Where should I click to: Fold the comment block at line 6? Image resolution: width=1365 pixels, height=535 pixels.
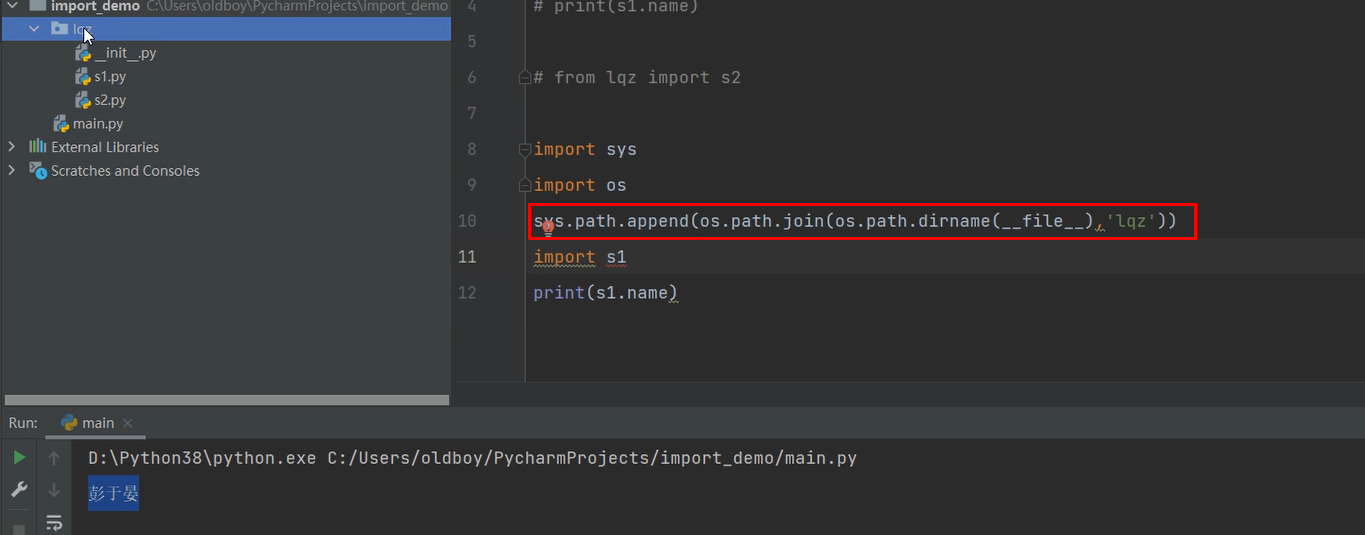click(x=525, y=77)
